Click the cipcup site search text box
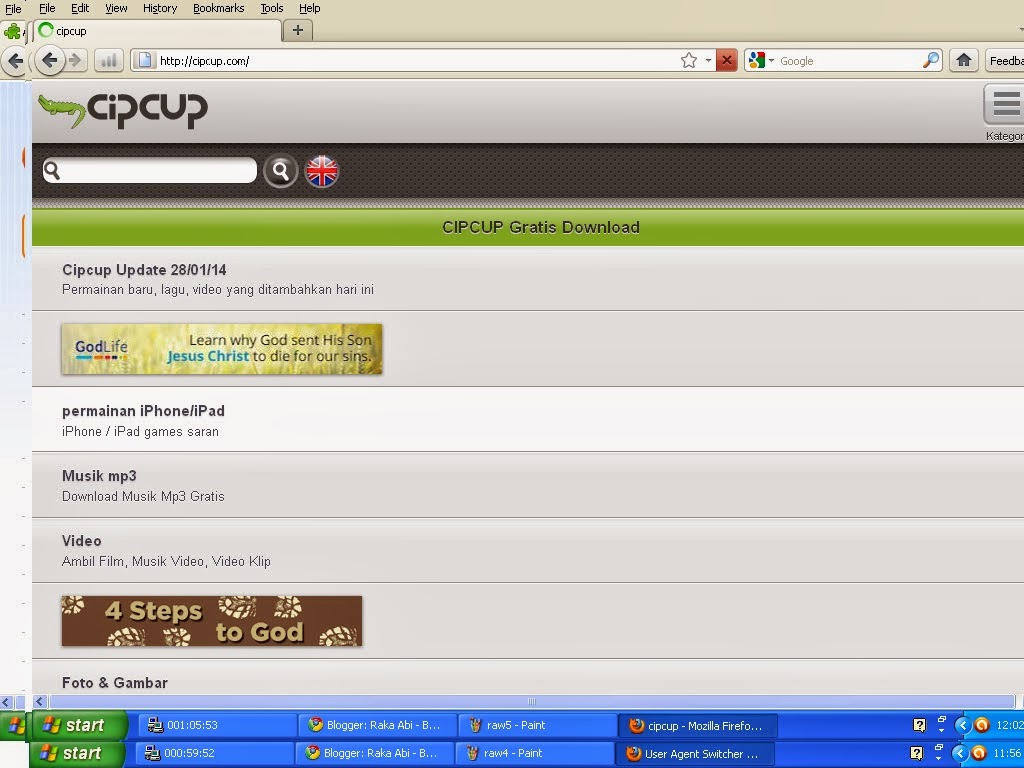The width and height of the screenshot is (1024, 768). click(150, 170)
